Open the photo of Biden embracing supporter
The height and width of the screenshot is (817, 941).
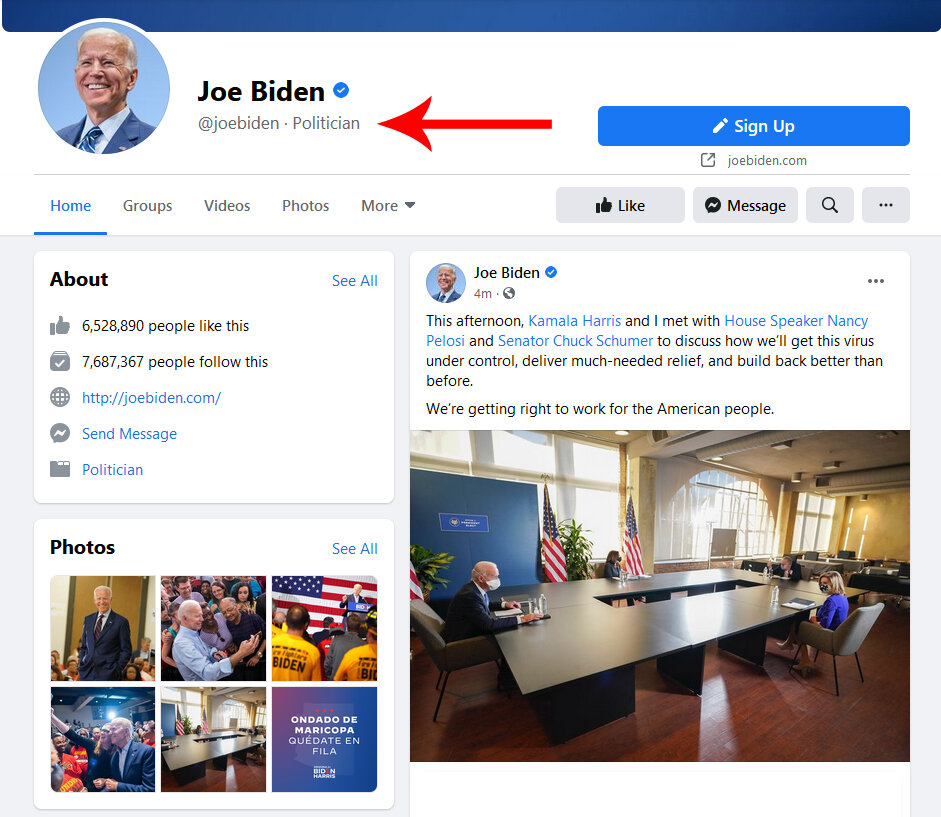click(103, 740)
